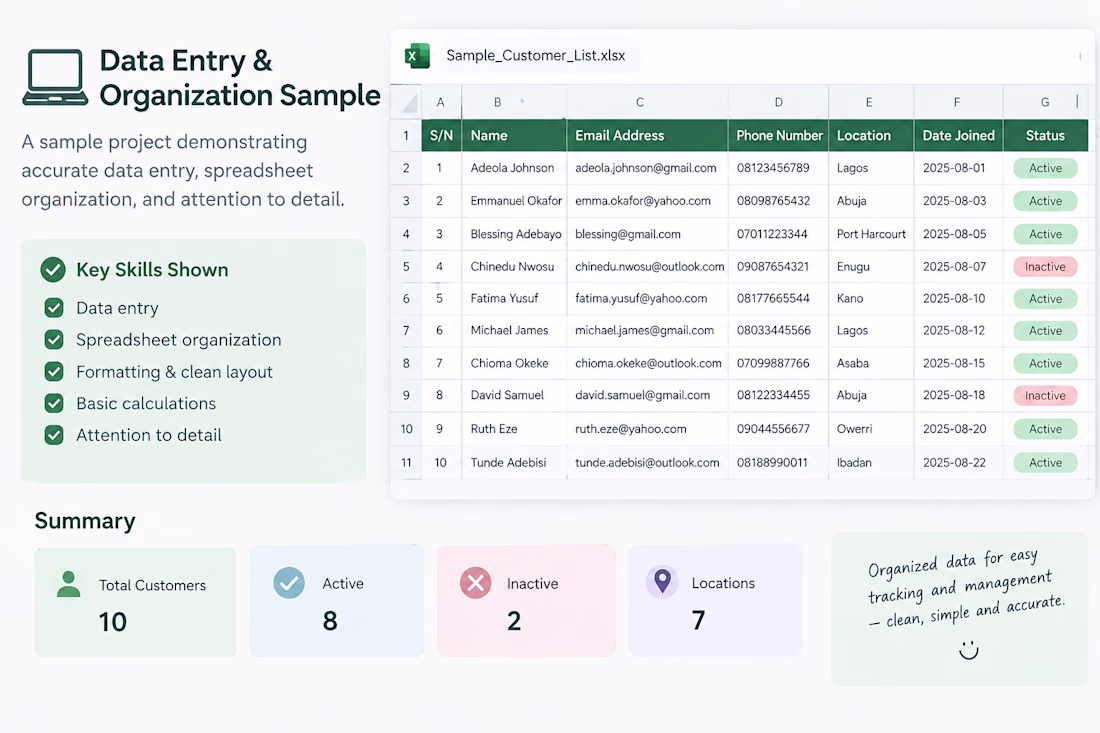The height and width of the screenshot is (733, 1100).
Task: Select column A header
Action: coord(441,102)
